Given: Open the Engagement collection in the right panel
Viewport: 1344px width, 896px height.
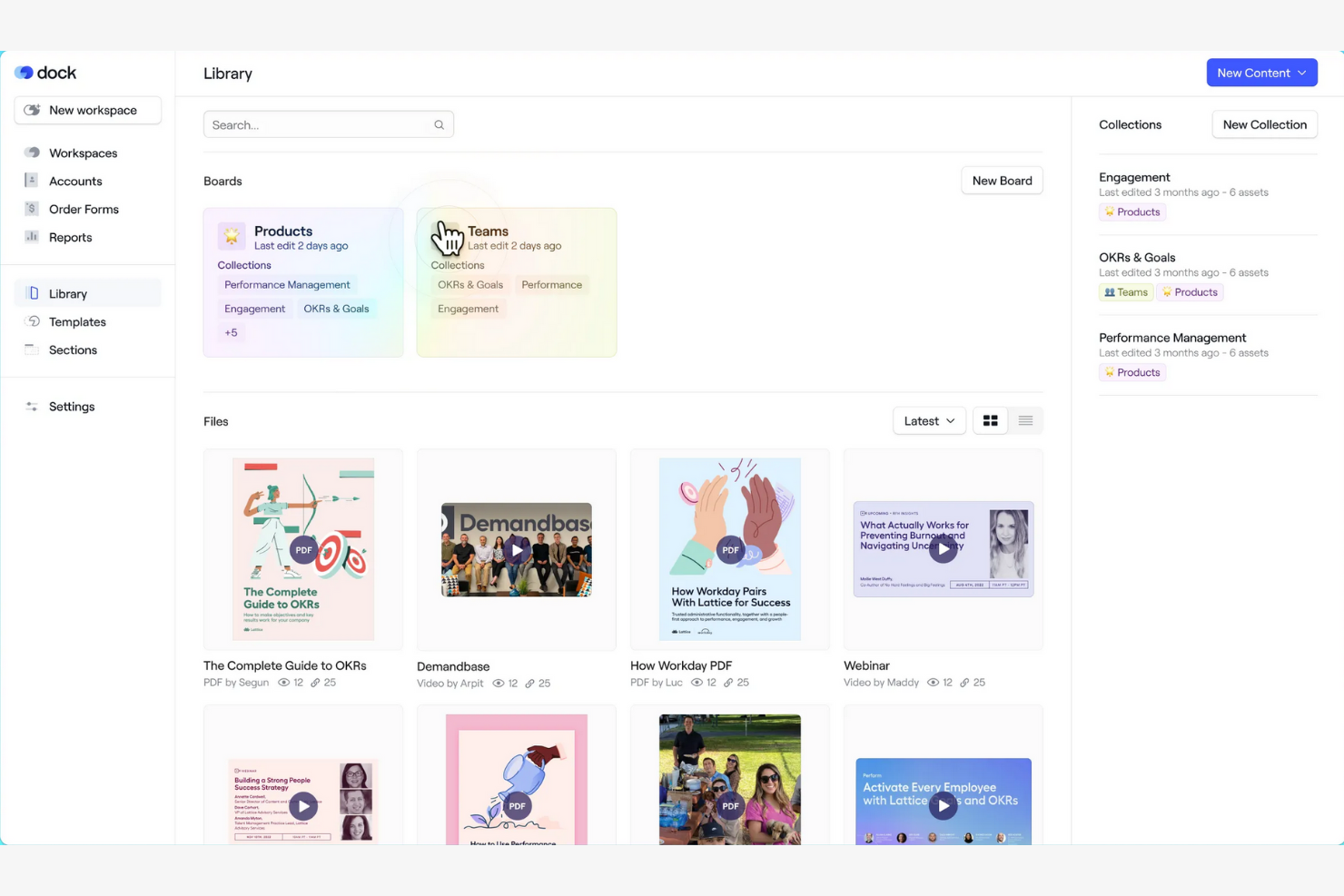Looking at the screenshot, I should 1134,177.
